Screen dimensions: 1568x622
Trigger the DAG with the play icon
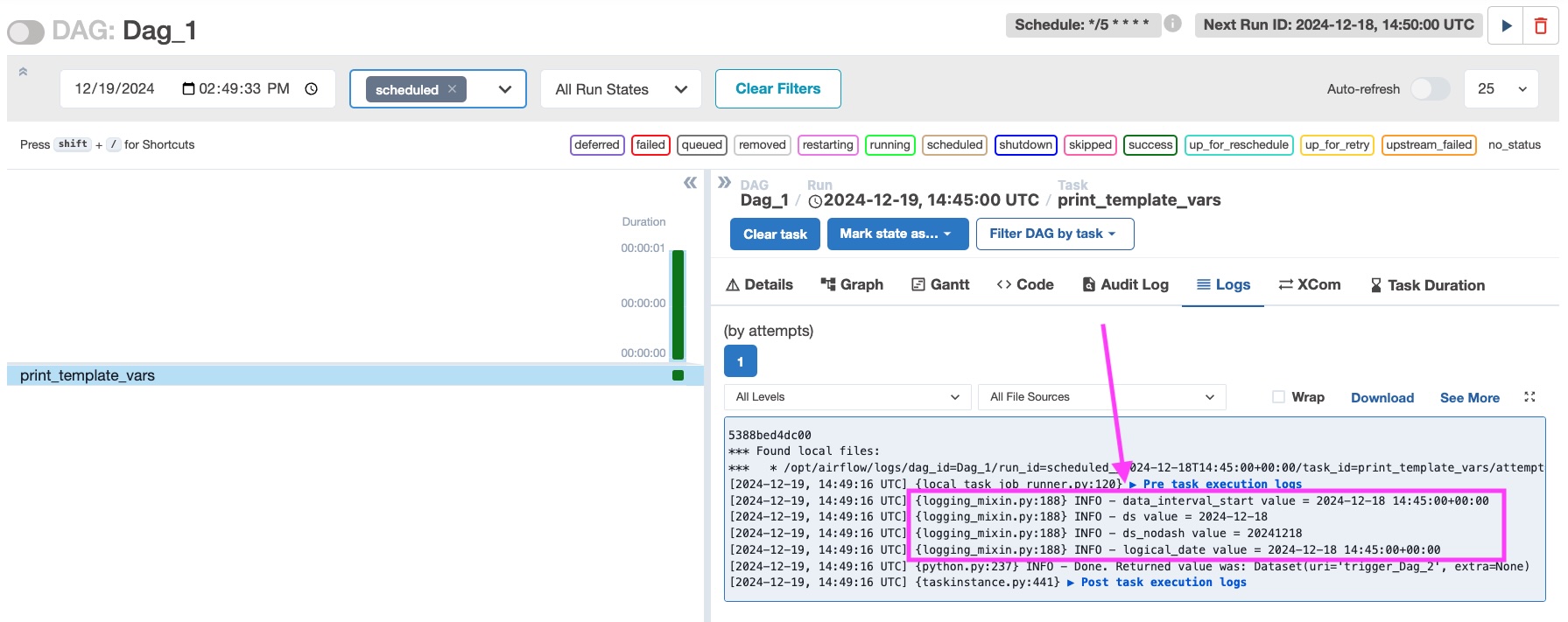[1506, 25]
